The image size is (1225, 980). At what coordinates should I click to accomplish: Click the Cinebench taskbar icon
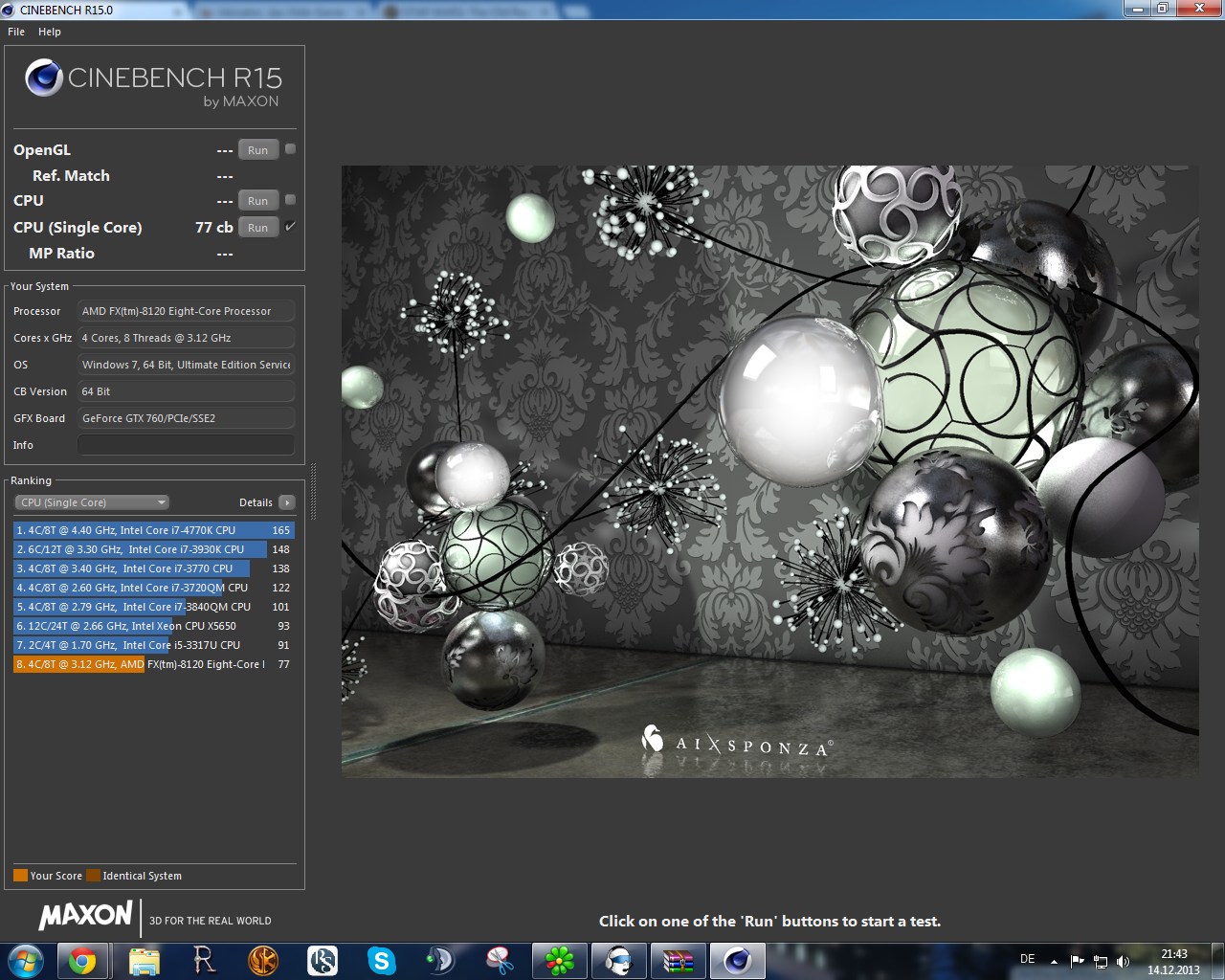click(738, 961)
